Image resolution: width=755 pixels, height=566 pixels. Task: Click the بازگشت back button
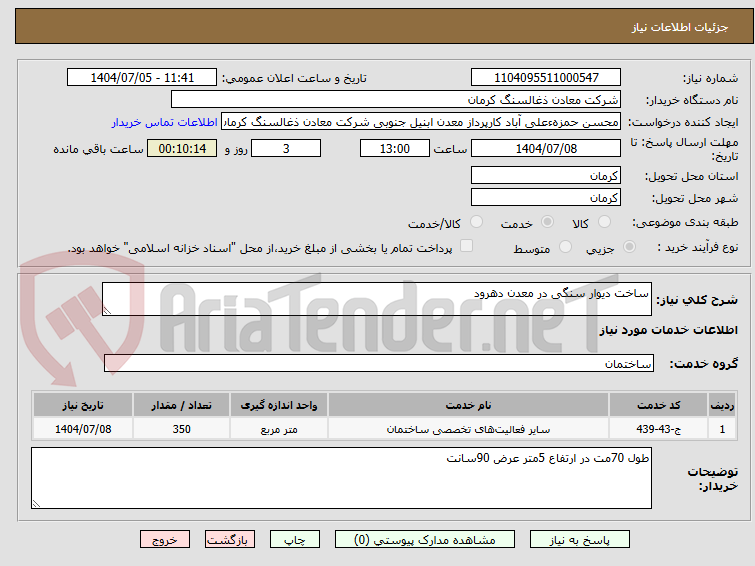coord(230,540)
